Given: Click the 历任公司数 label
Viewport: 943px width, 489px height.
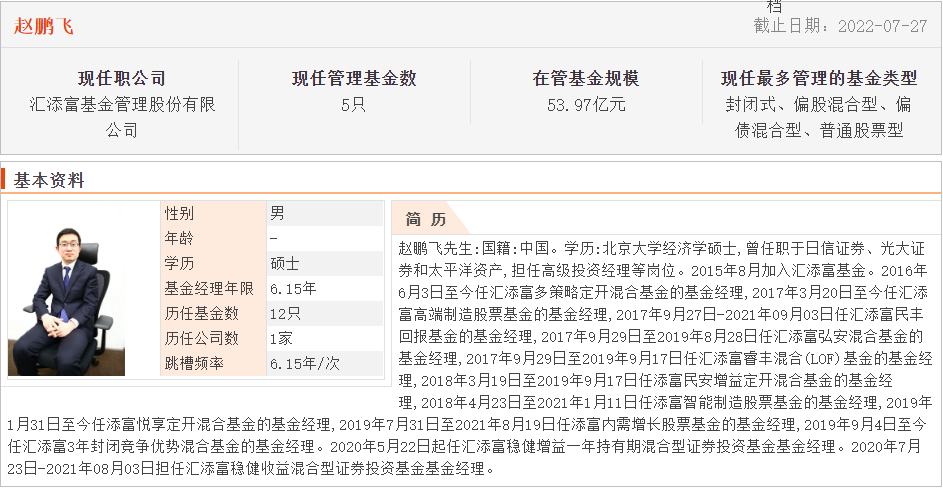Looking at the screenshot, I should click(x=201, y=339).
